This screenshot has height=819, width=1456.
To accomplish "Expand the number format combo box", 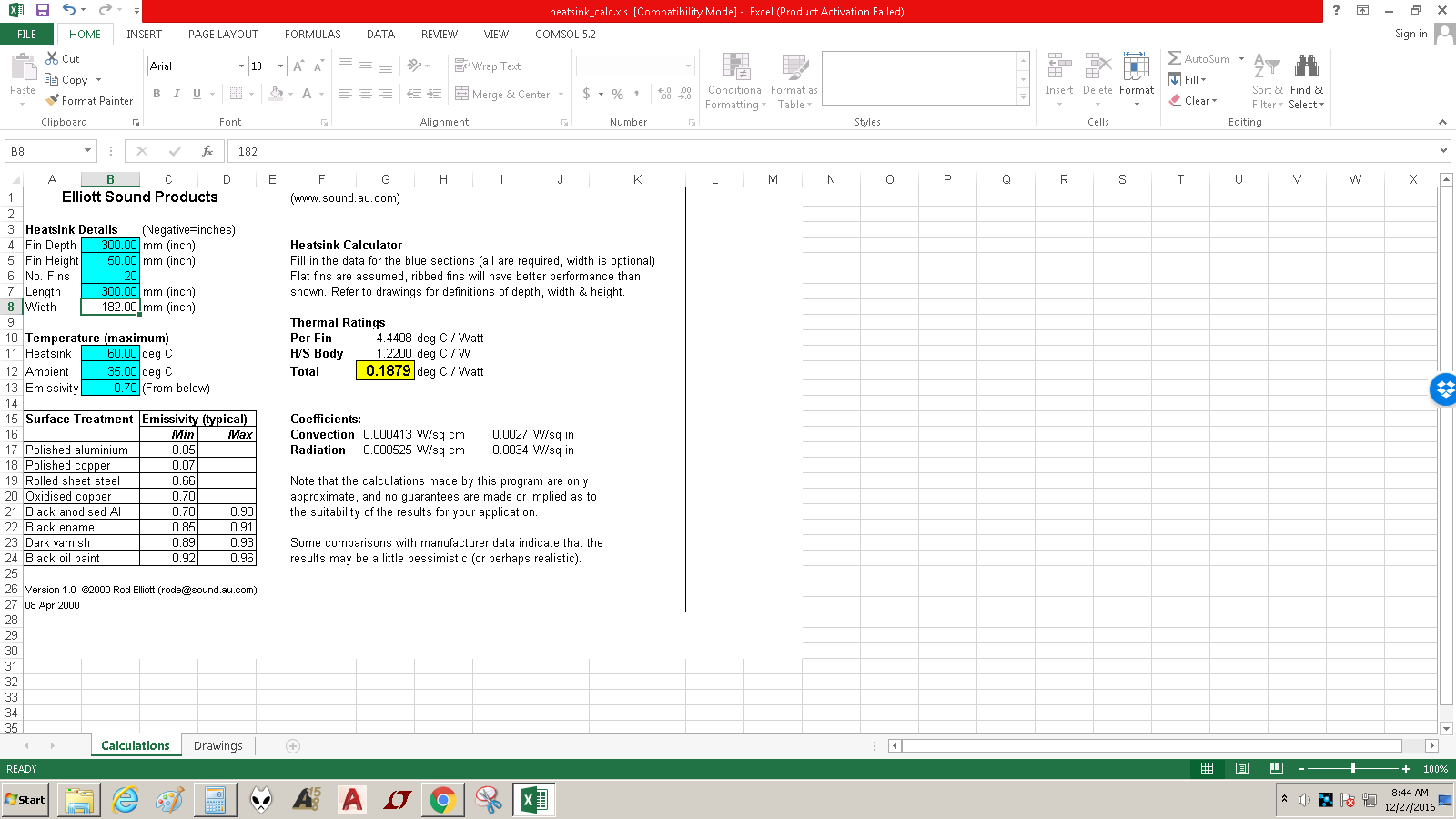I will pos(688,66).
